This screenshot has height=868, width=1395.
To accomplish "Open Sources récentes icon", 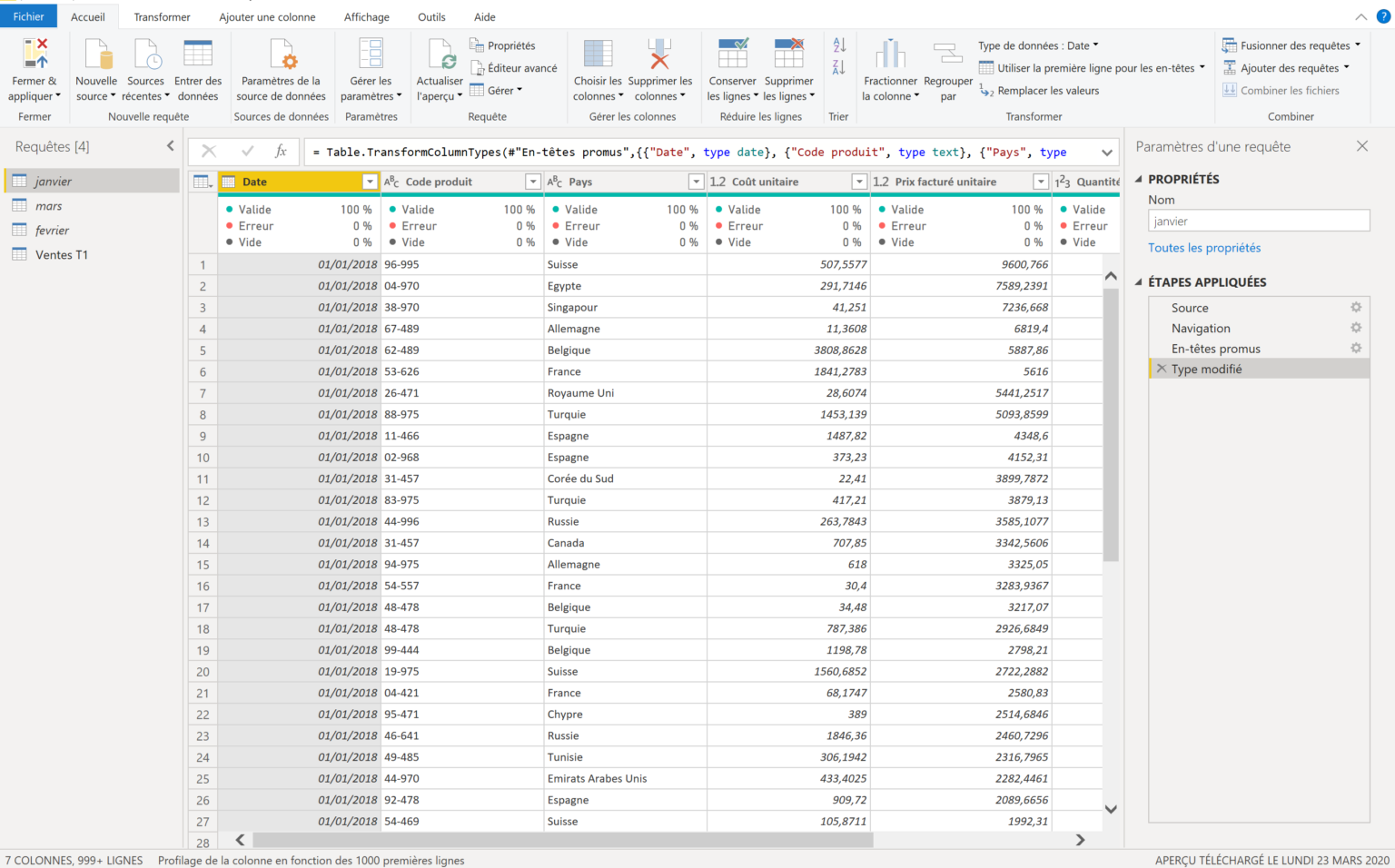I will [146, 54].
